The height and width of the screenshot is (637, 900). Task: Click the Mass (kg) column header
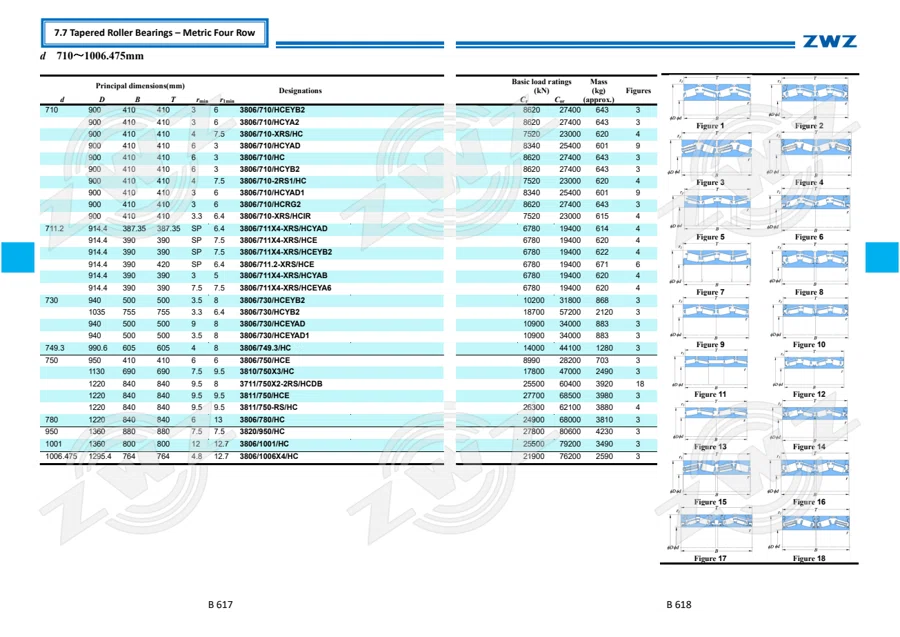(x=599, y=91)
